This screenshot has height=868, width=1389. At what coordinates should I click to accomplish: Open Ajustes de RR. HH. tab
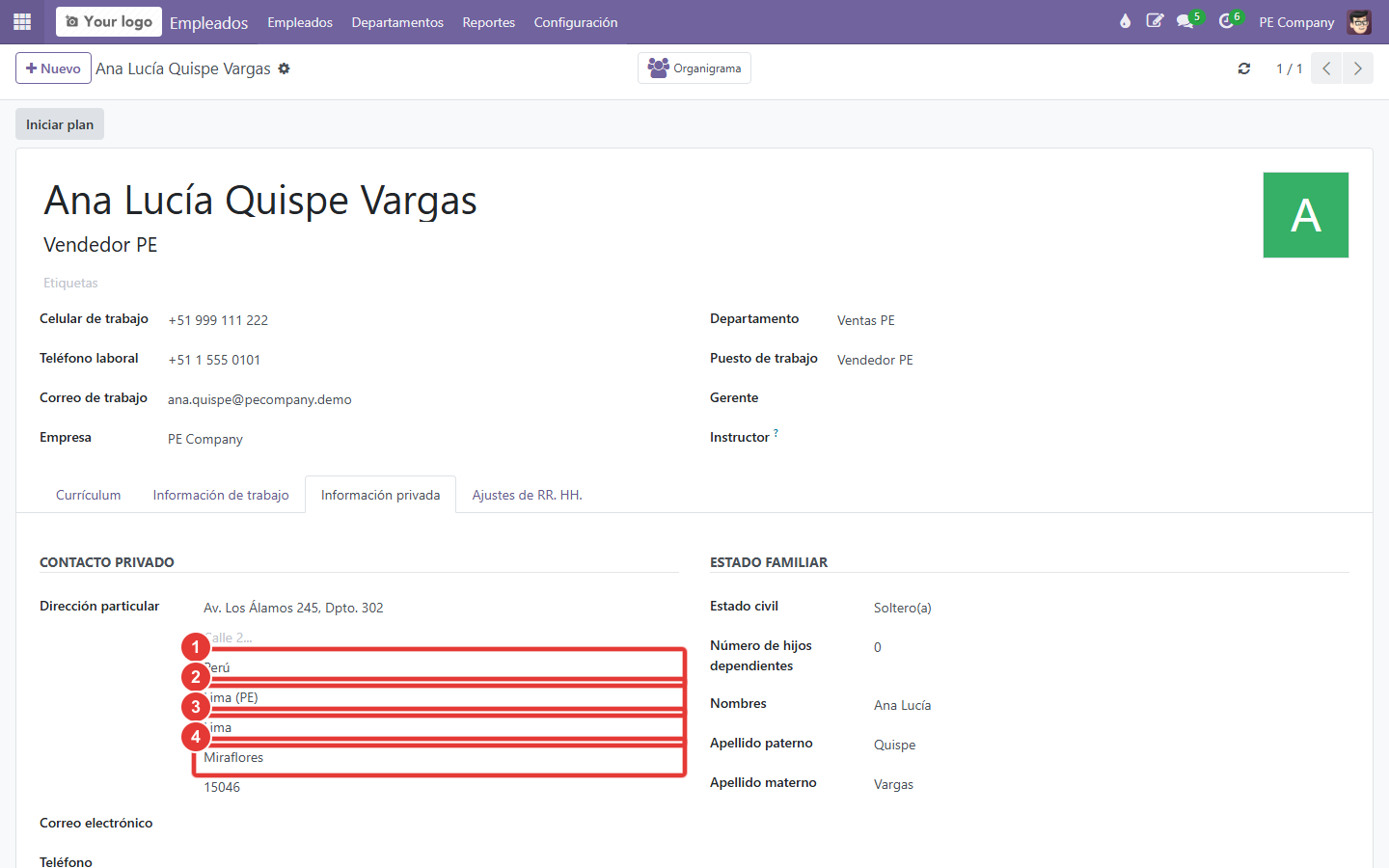[x=528, y=495]
